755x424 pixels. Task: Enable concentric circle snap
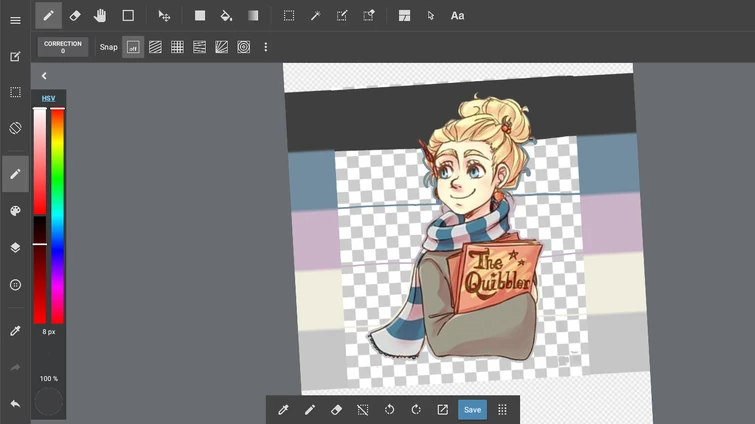click(244, 47)
